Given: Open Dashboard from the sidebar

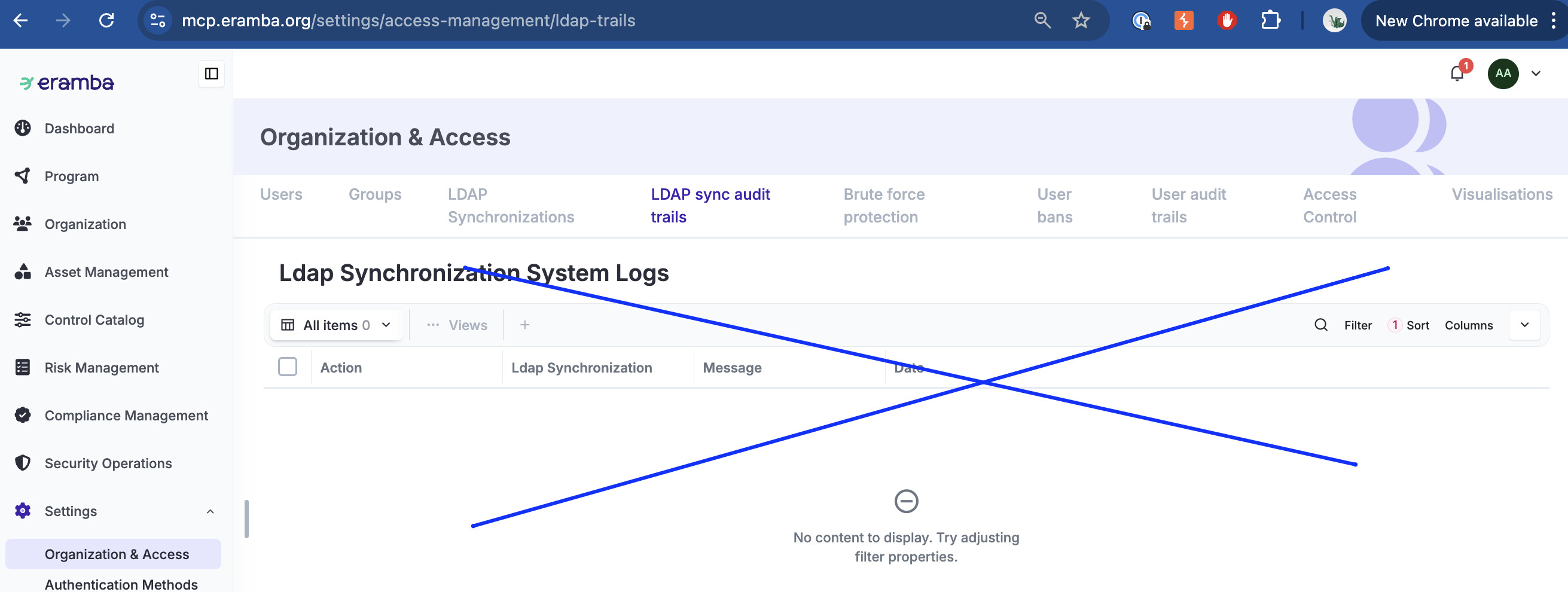Looking at the screenshot, I should pyautogui.click(x=79, y=129).
